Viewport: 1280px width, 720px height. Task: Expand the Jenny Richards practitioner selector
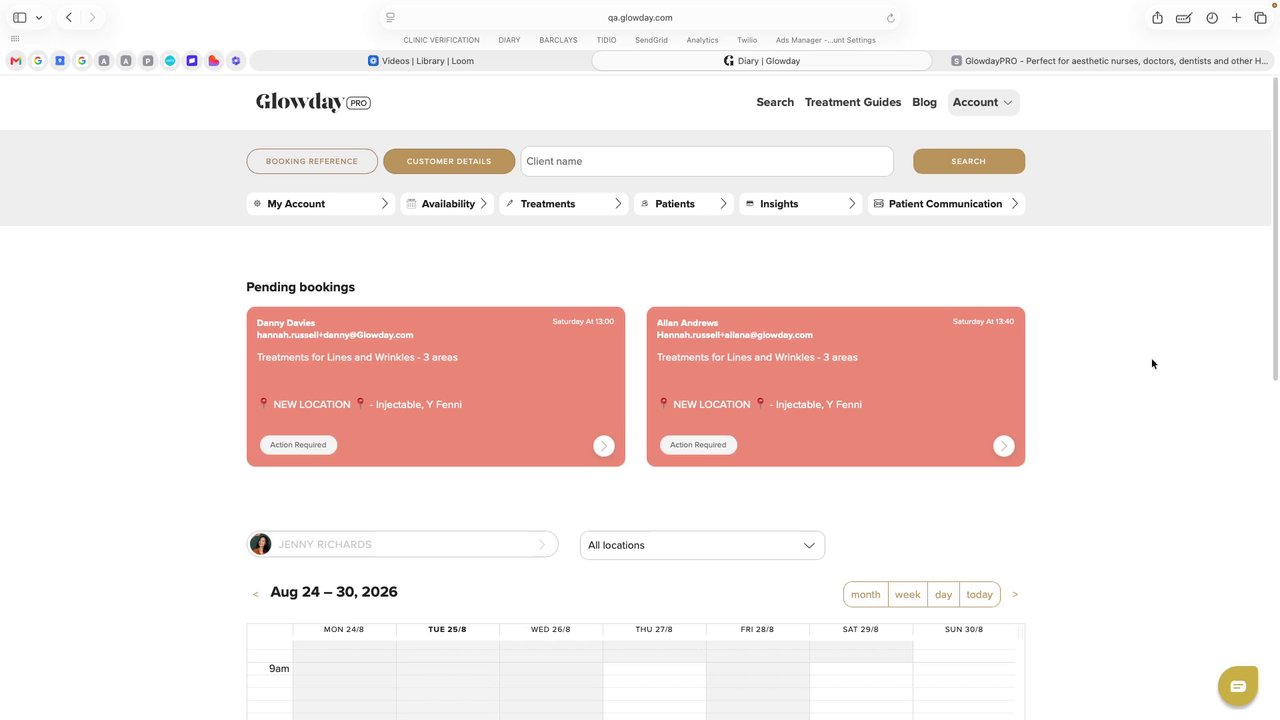coord(402,544)
